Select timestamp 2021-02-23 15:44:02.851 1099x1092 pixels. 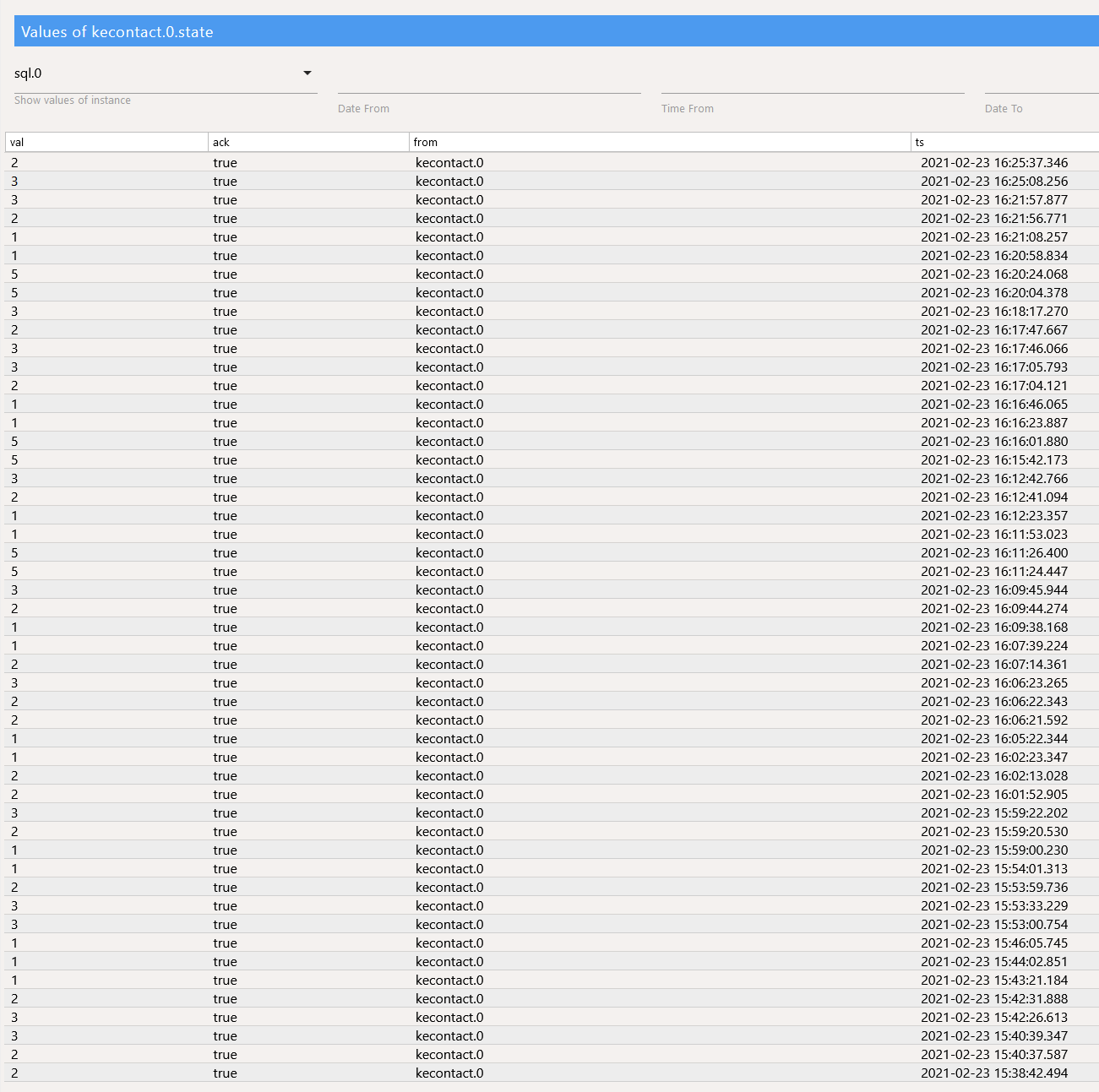pos(994,962)
